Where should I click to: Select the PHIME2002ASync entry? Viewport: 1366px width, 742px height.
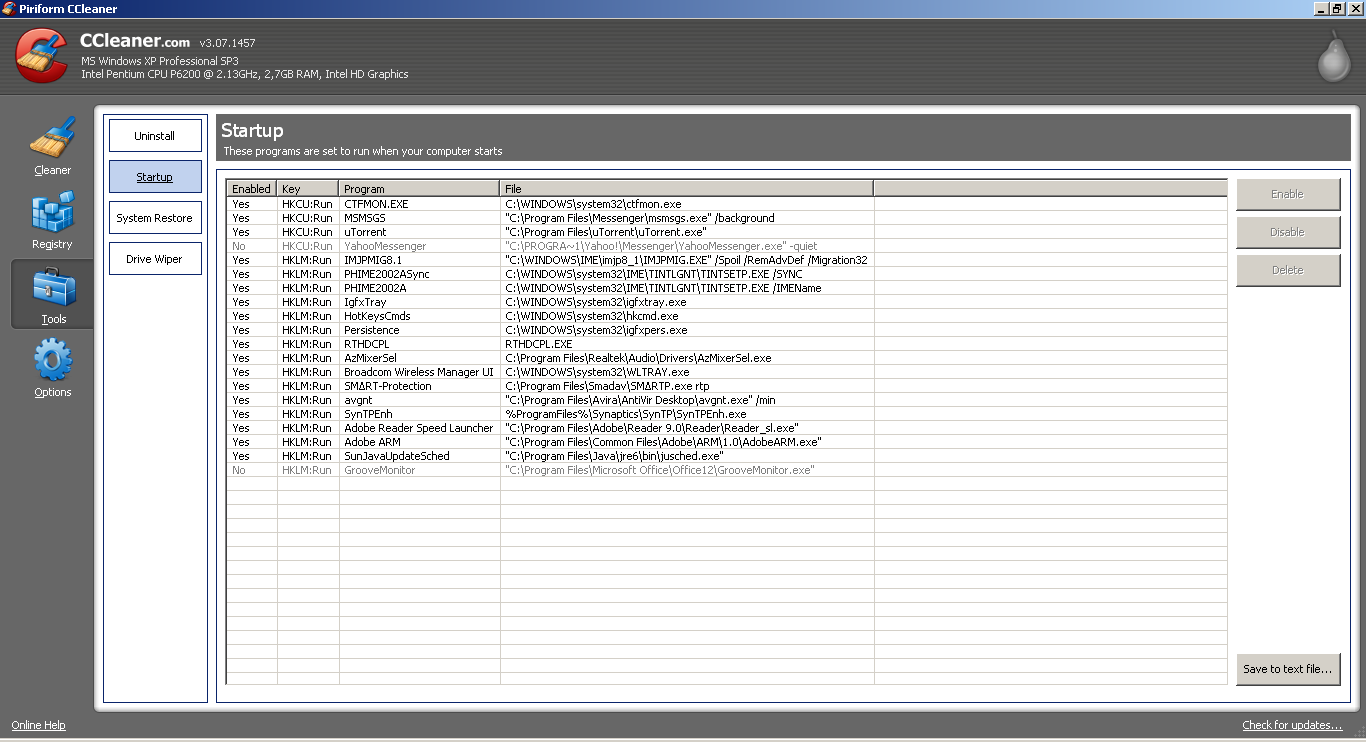[x=387, y=274]
